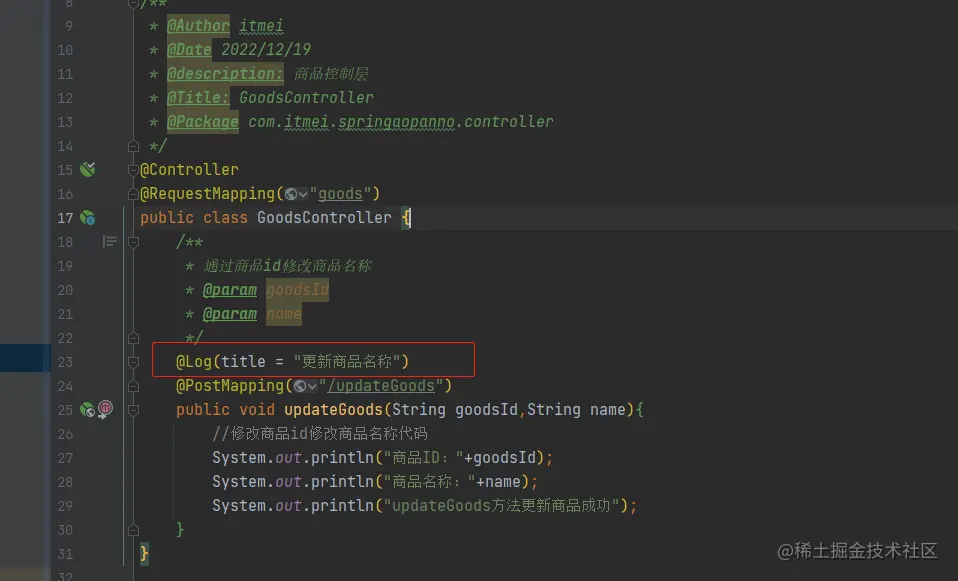Click the "String name" parameter in method signature

[576, 409]
